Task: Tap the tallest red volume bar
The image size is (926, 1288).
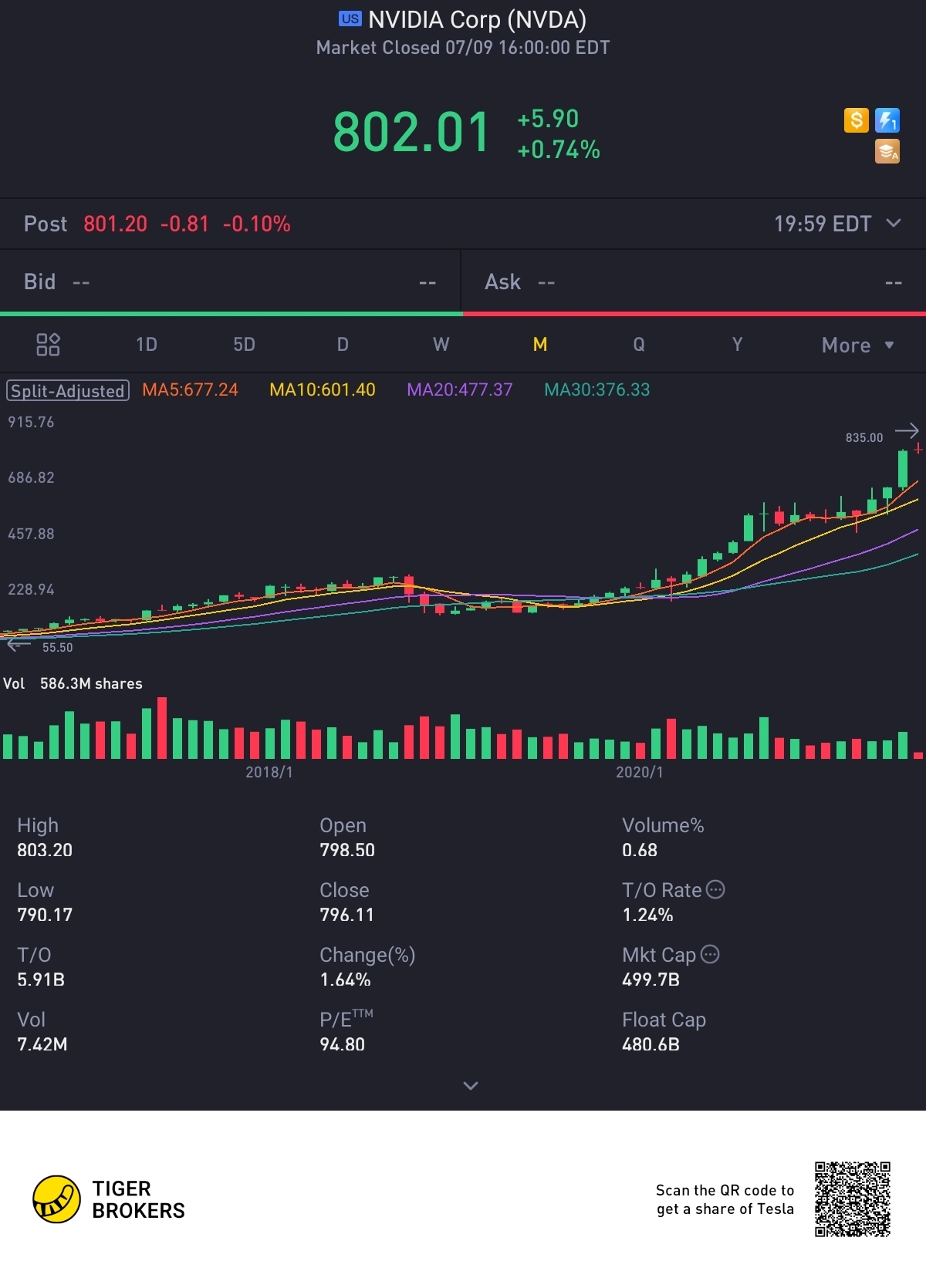Action: (x=162, y=728)
